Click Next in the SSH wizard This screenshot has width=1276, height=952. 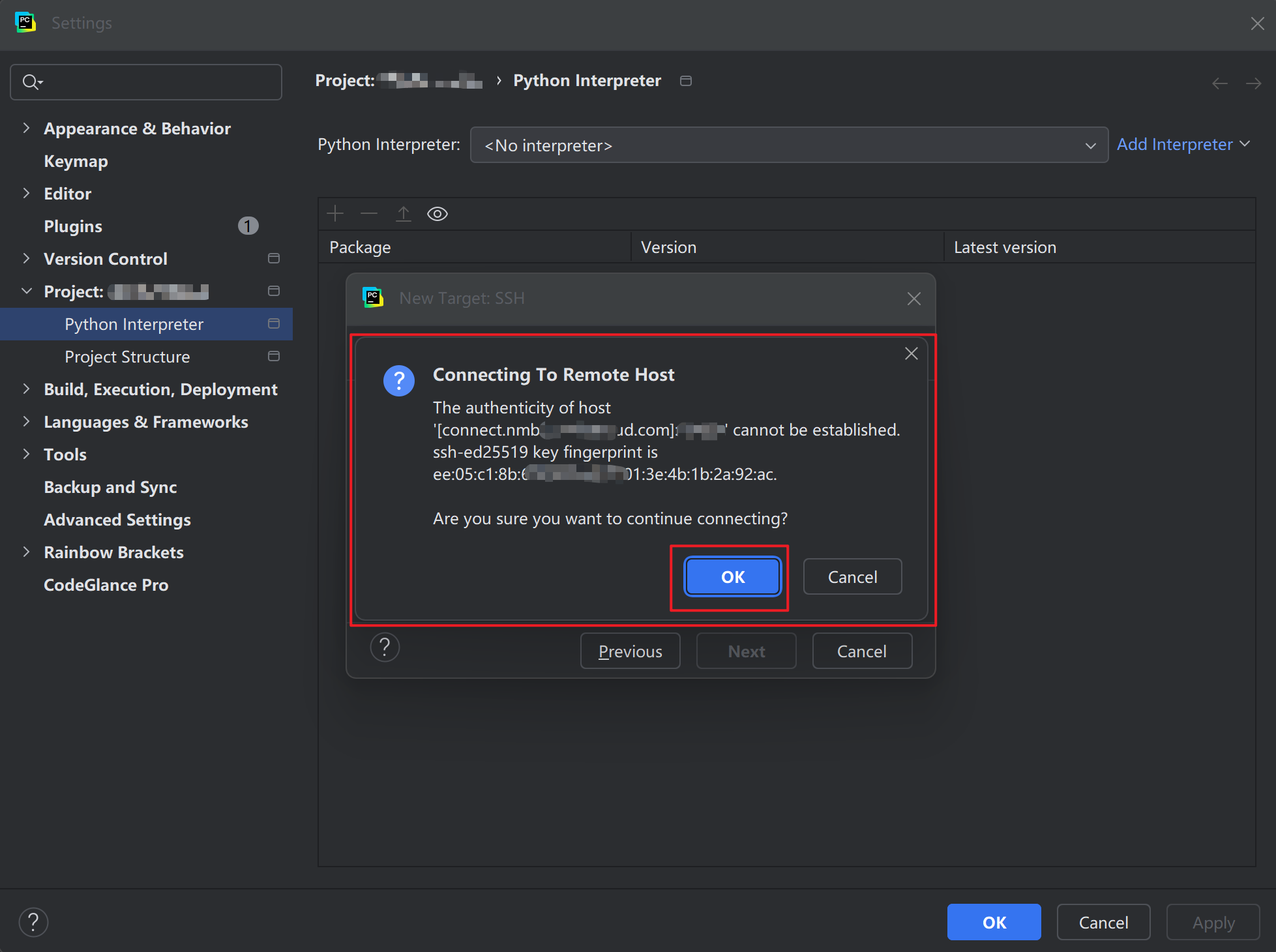point(746,651)
